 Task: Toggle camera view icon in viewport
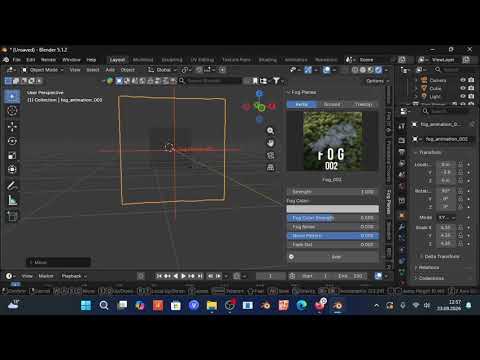[270, 155]
